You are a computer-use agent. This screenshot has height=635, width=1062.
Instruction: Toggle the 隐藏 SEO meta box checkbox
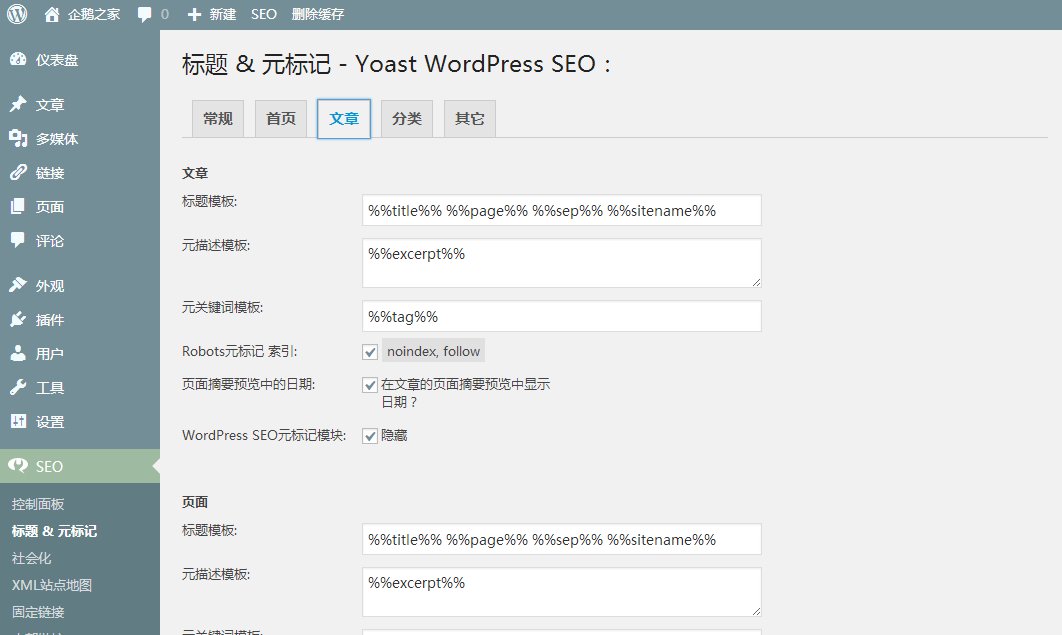(370, 436)
